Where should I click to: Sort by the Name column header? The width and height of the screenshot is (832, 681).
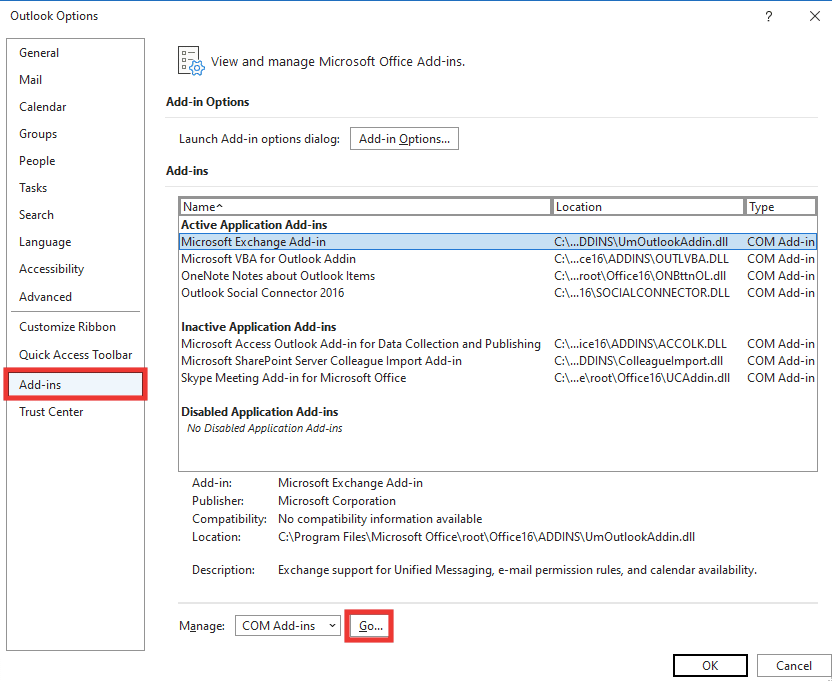365,206
